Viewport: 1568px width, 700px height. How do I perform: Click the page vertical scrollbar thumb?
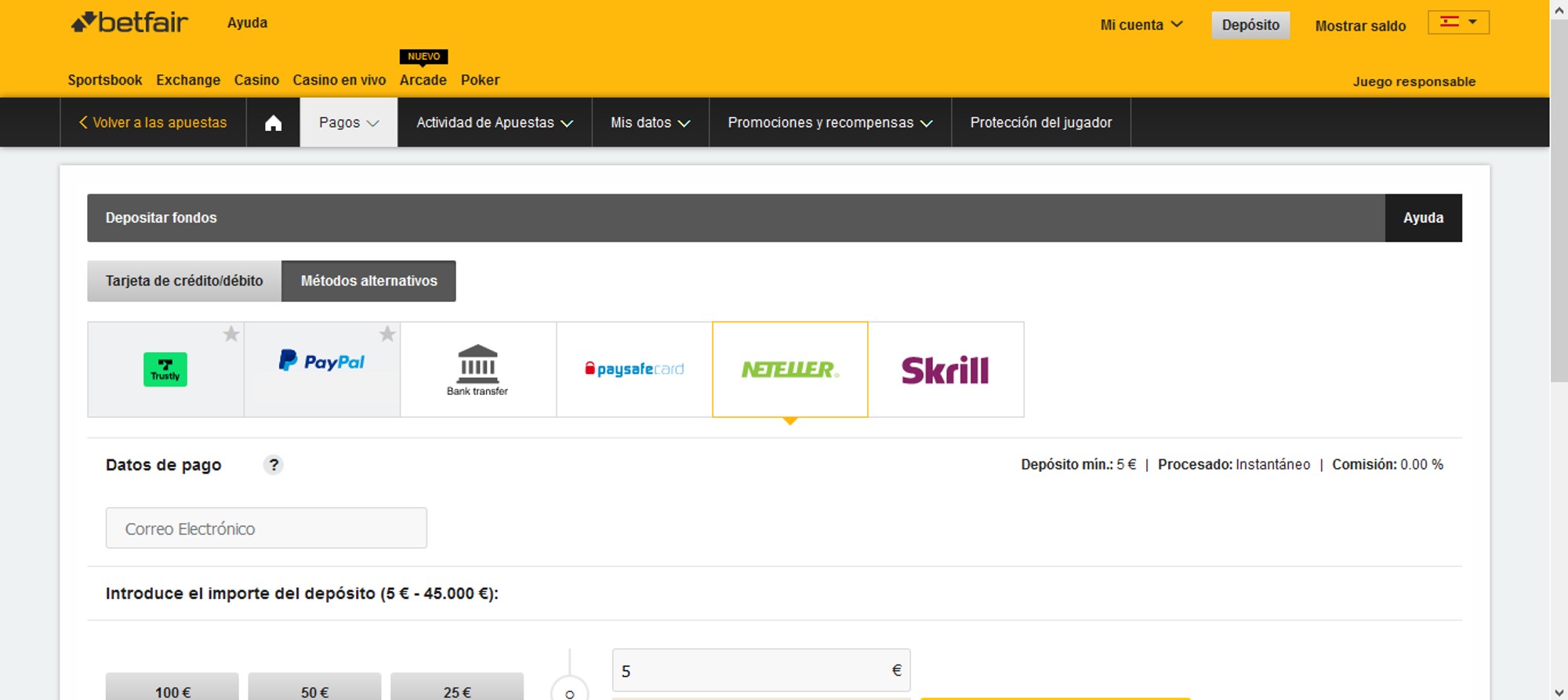coord(1559,201)
